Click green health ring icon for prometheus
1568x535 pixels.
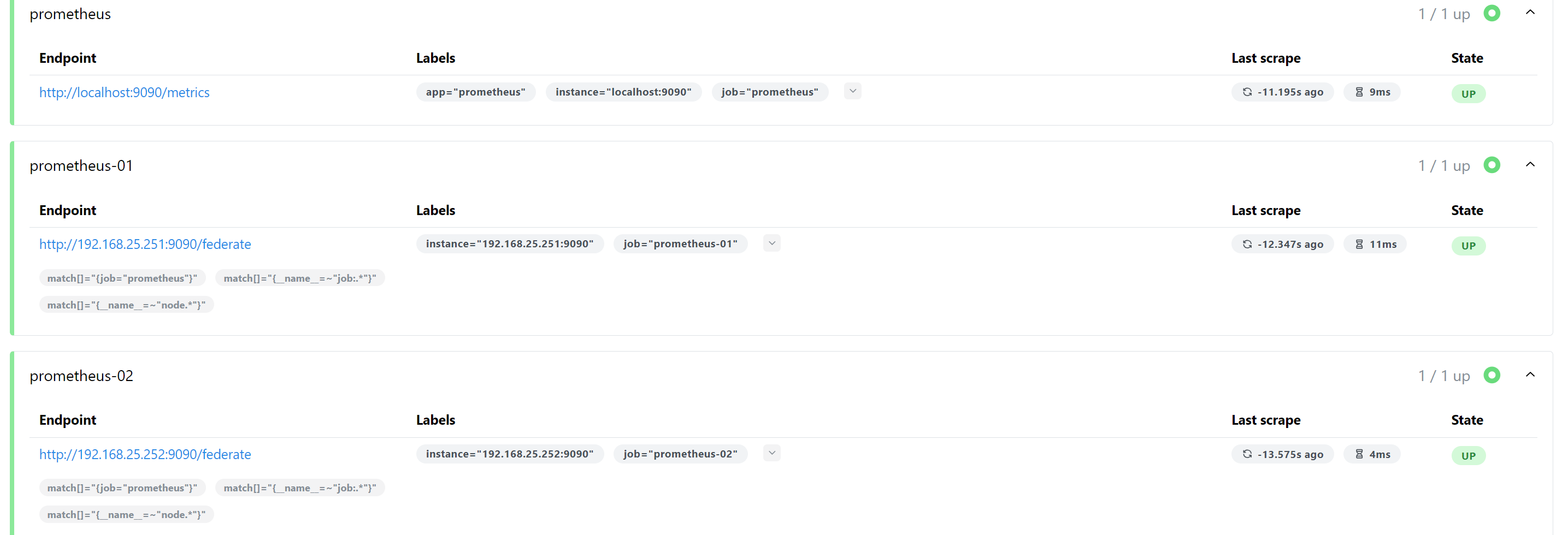click(1492, 13)
